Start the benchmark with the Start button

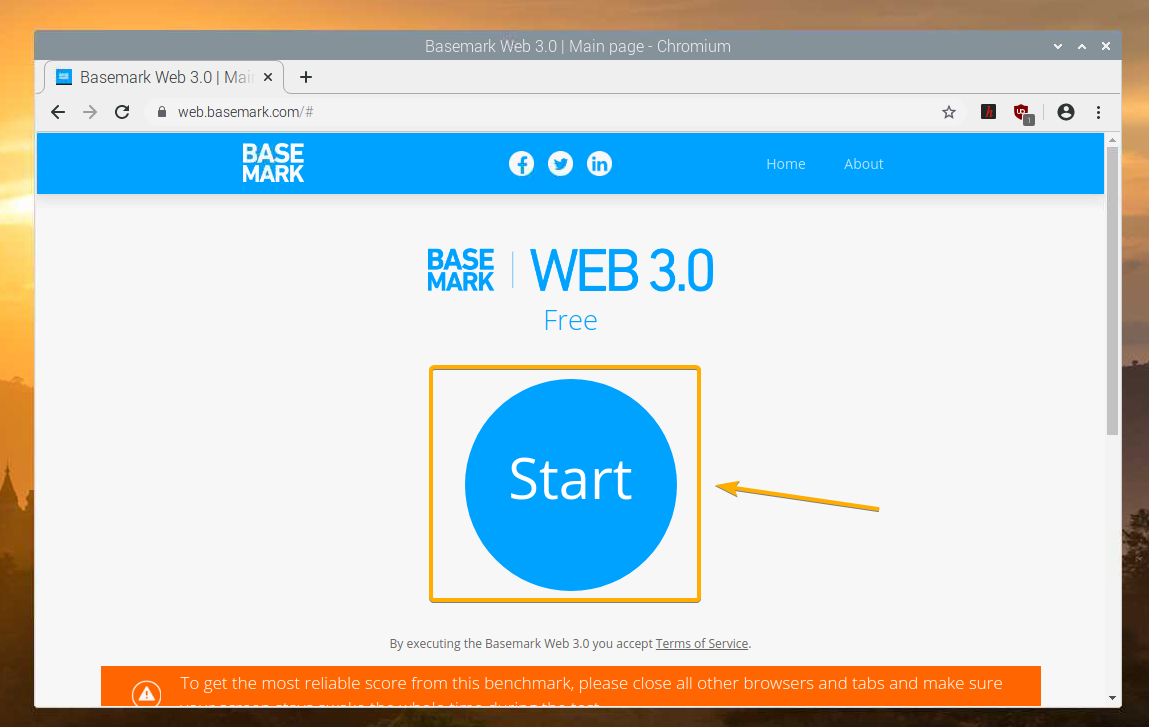coord(571,484)
